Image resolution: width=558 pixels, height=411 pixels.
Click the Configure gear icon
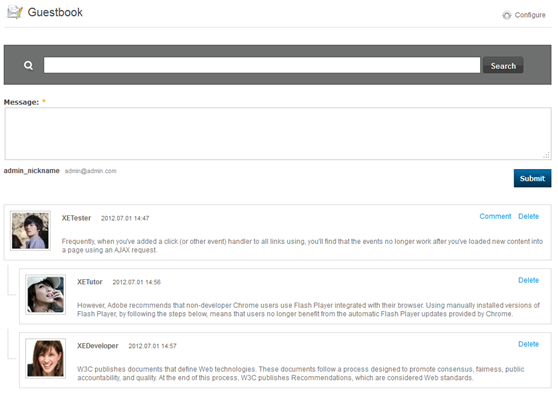click(506, 15)
